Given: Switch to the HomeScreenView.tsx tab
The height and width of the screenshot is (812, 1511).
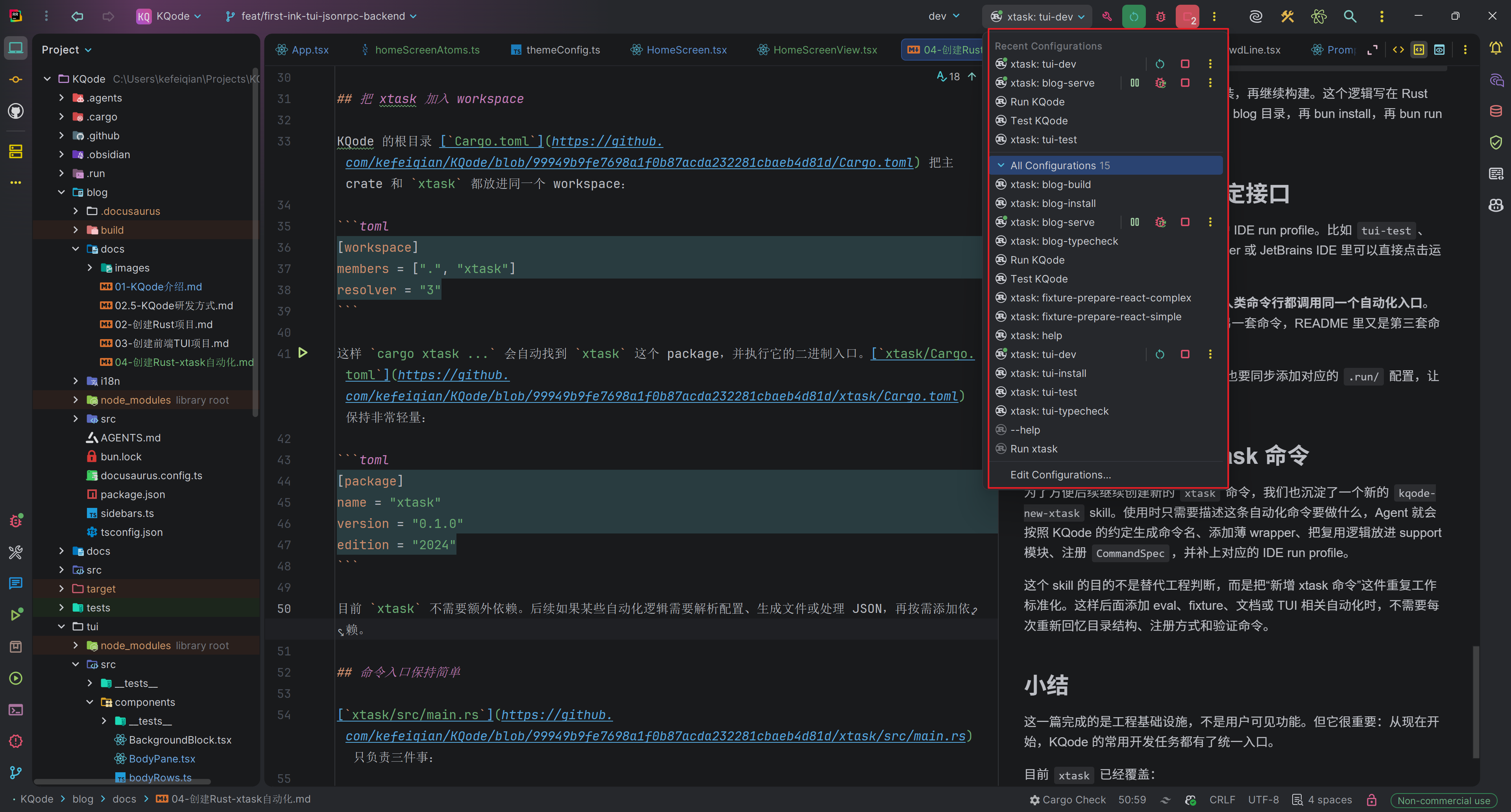Looking at the screenshot, I should coord(817,50).
